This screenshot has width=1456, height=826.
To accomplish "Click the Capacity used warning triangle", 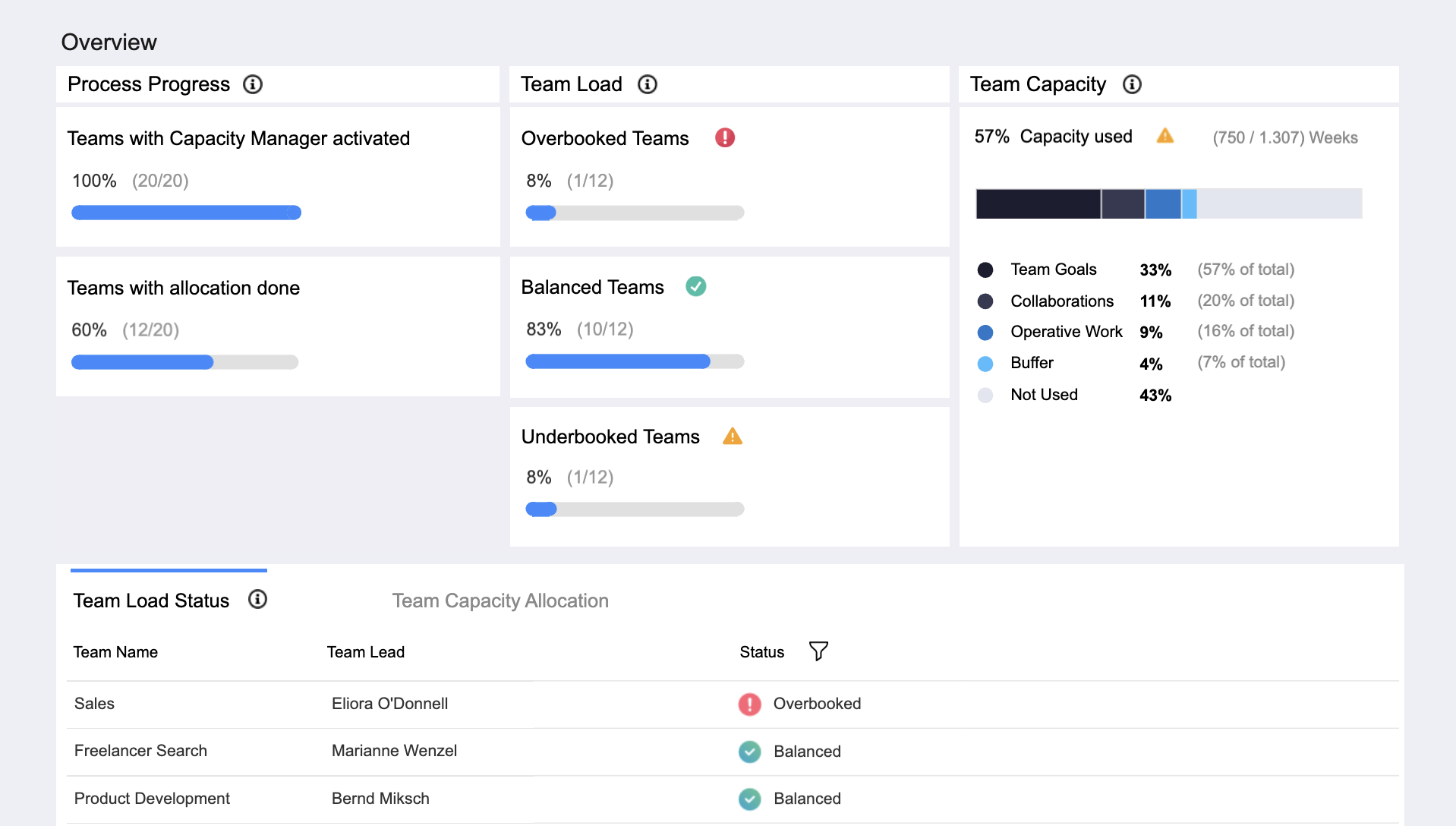I will click(1165, 136).
